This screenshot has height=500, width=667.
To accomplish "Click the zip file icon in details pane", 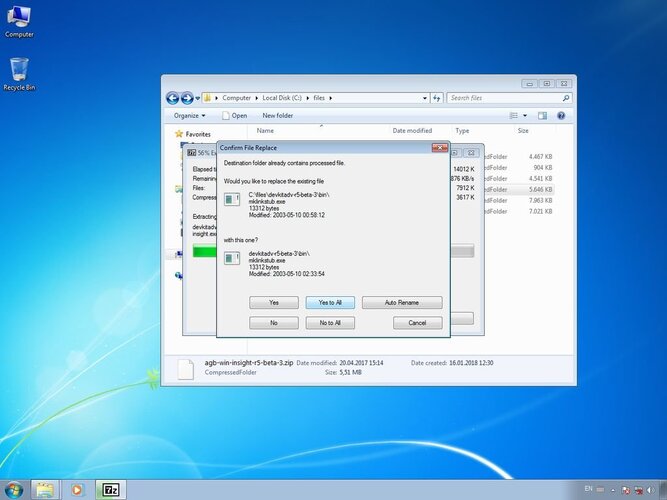I will click(x=186, y=369).
